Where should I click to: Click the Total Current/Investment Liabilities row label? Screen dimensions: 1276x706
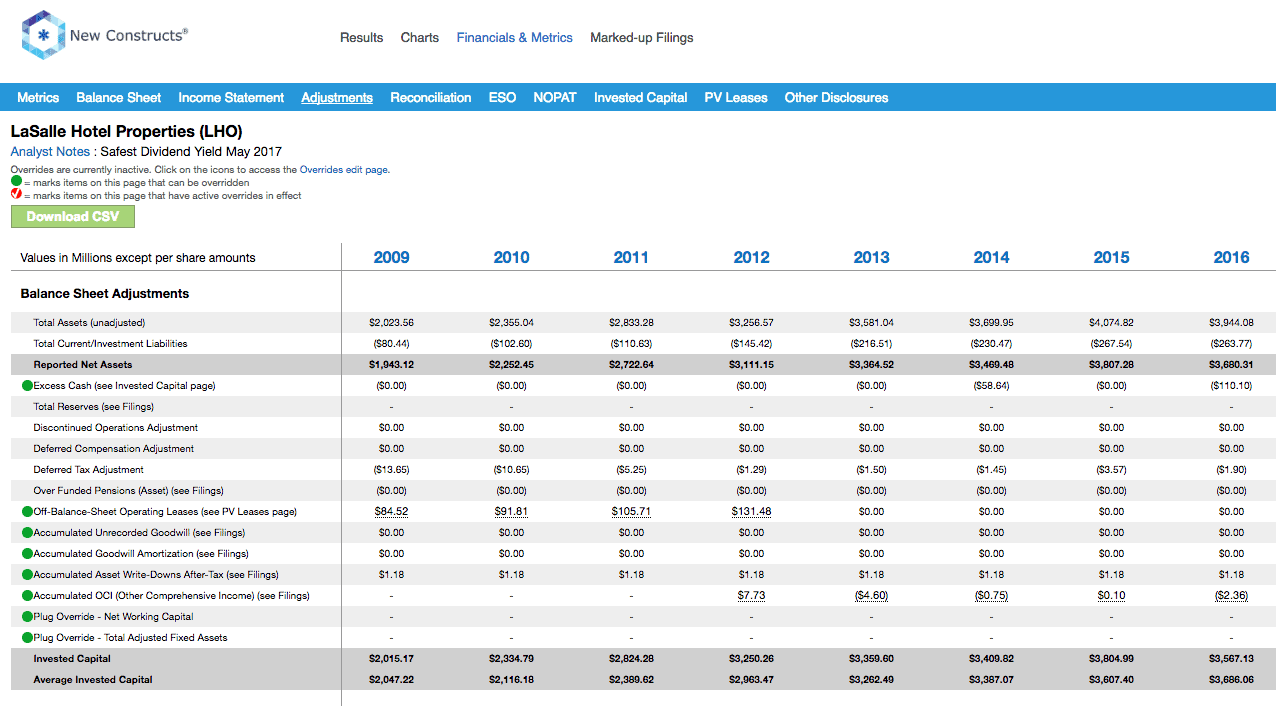(111, 344)
